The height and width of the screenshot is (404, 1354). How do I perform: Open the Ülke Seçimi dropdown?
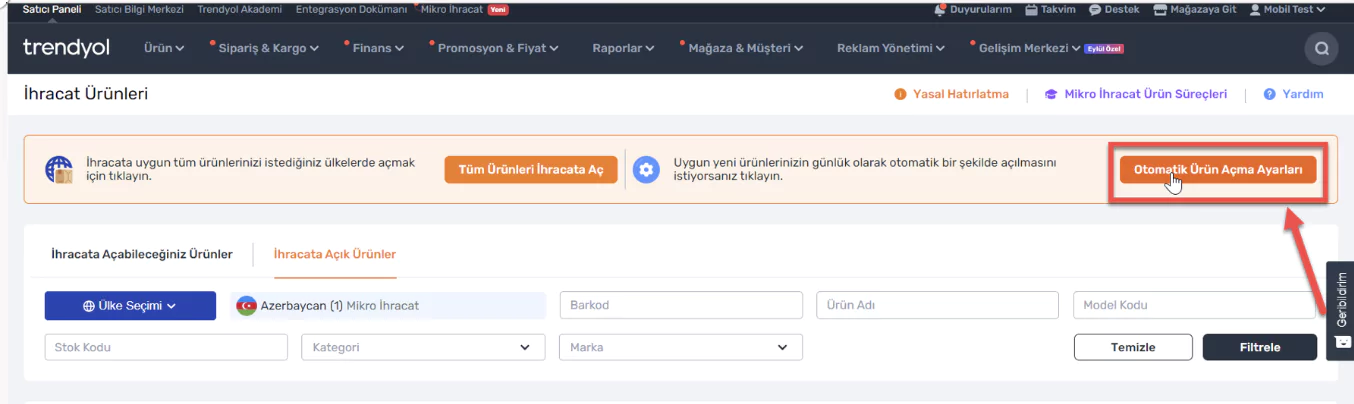point(130,306)
